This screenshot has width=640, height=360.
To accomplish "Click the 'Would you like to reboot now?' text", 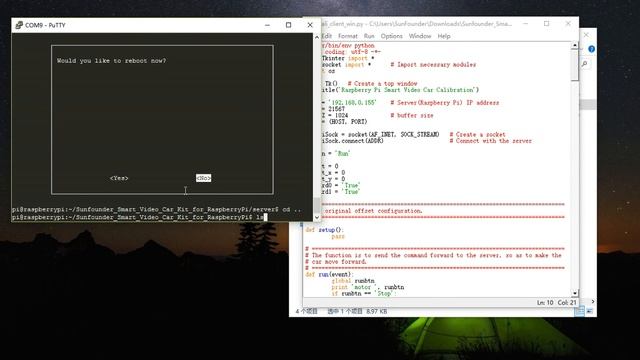I will (111, 61).
